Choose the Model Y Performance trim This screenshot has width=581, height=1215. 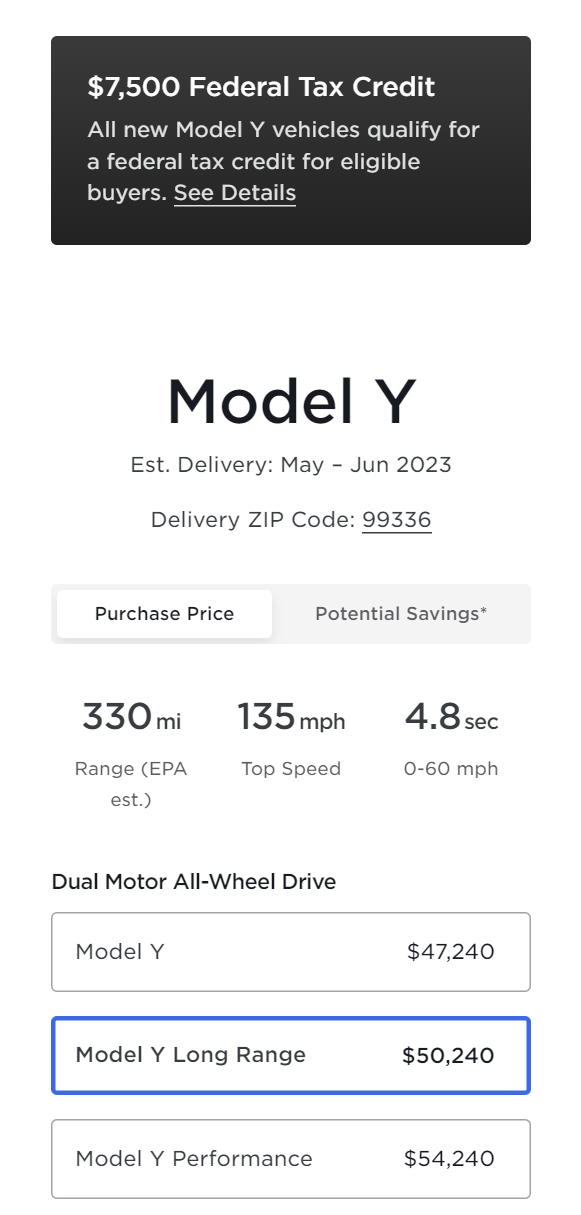click(x=291, y=1159)
